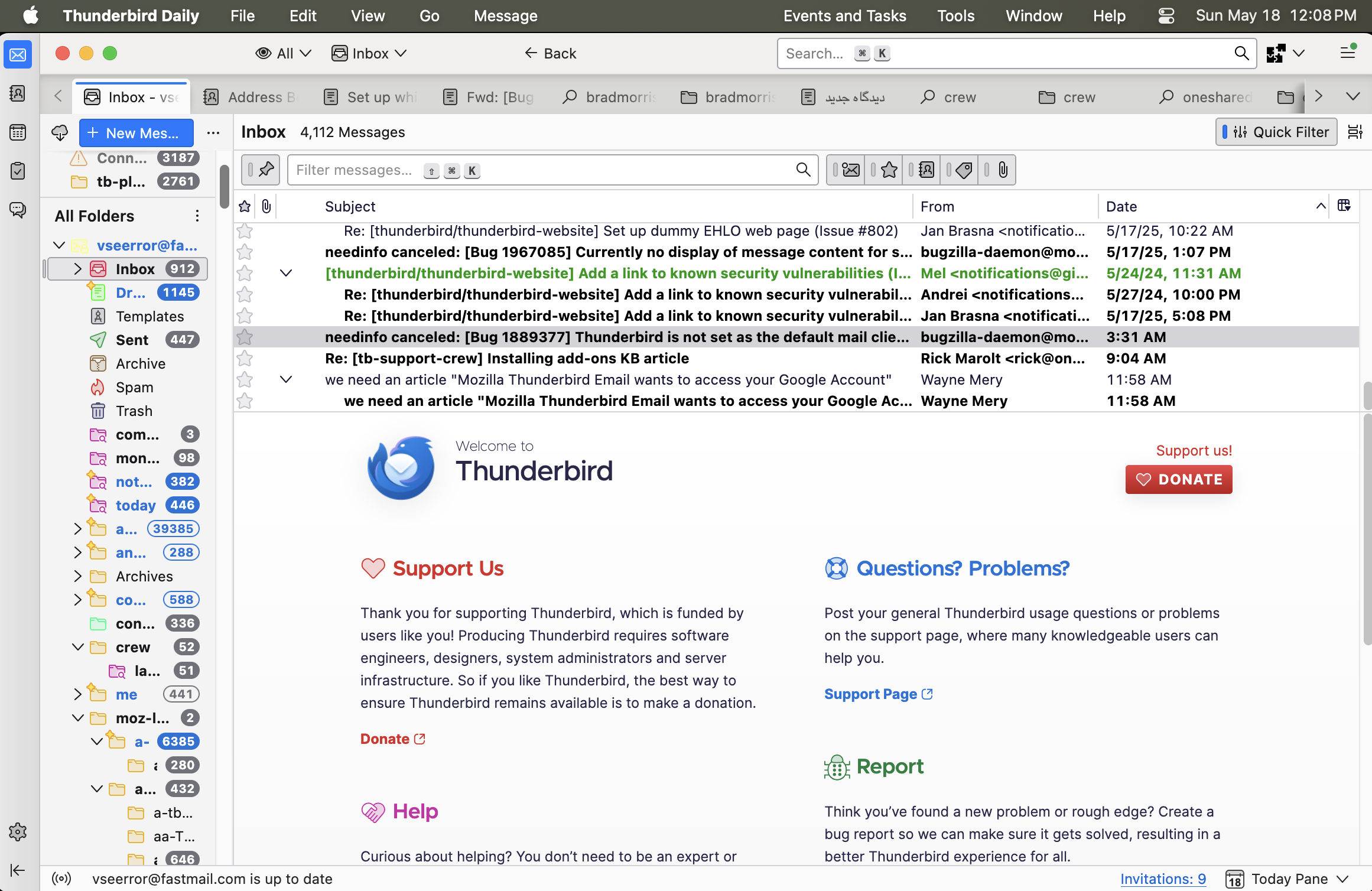The image size is (1372, 891).
Task: Open the Tasks space icon
Action: coord(18,171)
